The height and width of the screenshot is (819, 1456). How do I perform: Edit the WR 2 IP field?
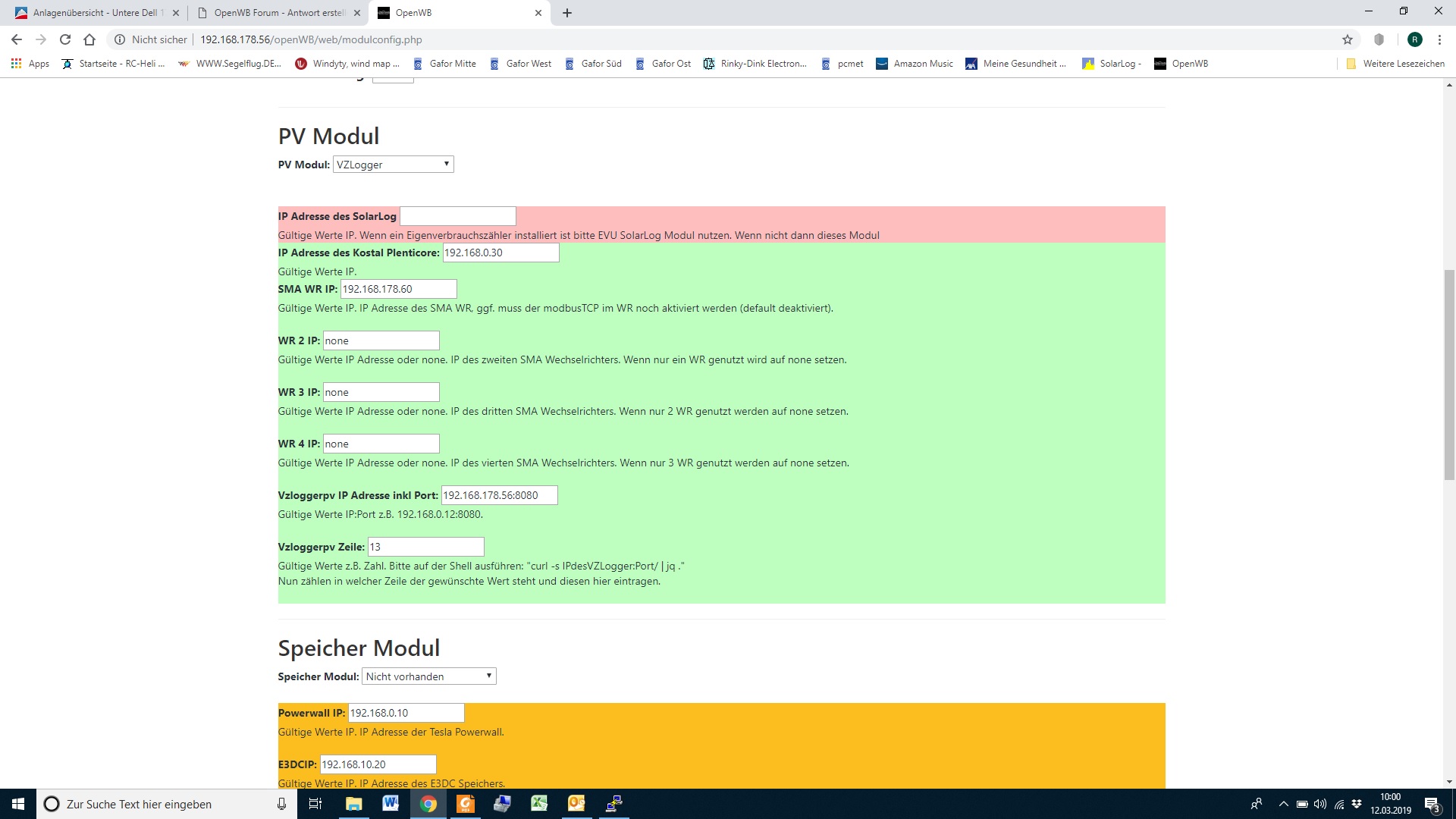tap(381, 340)
